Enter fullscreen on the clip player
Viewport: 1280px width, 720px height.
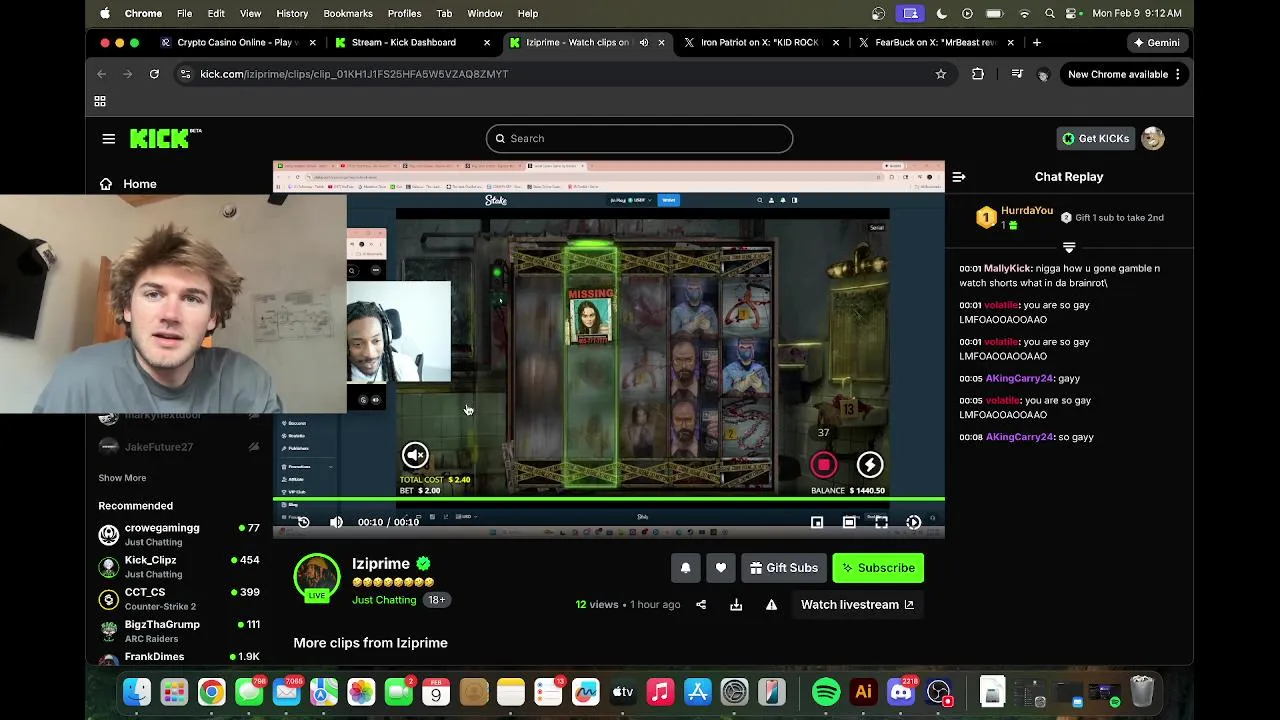(x=881, y=522)
